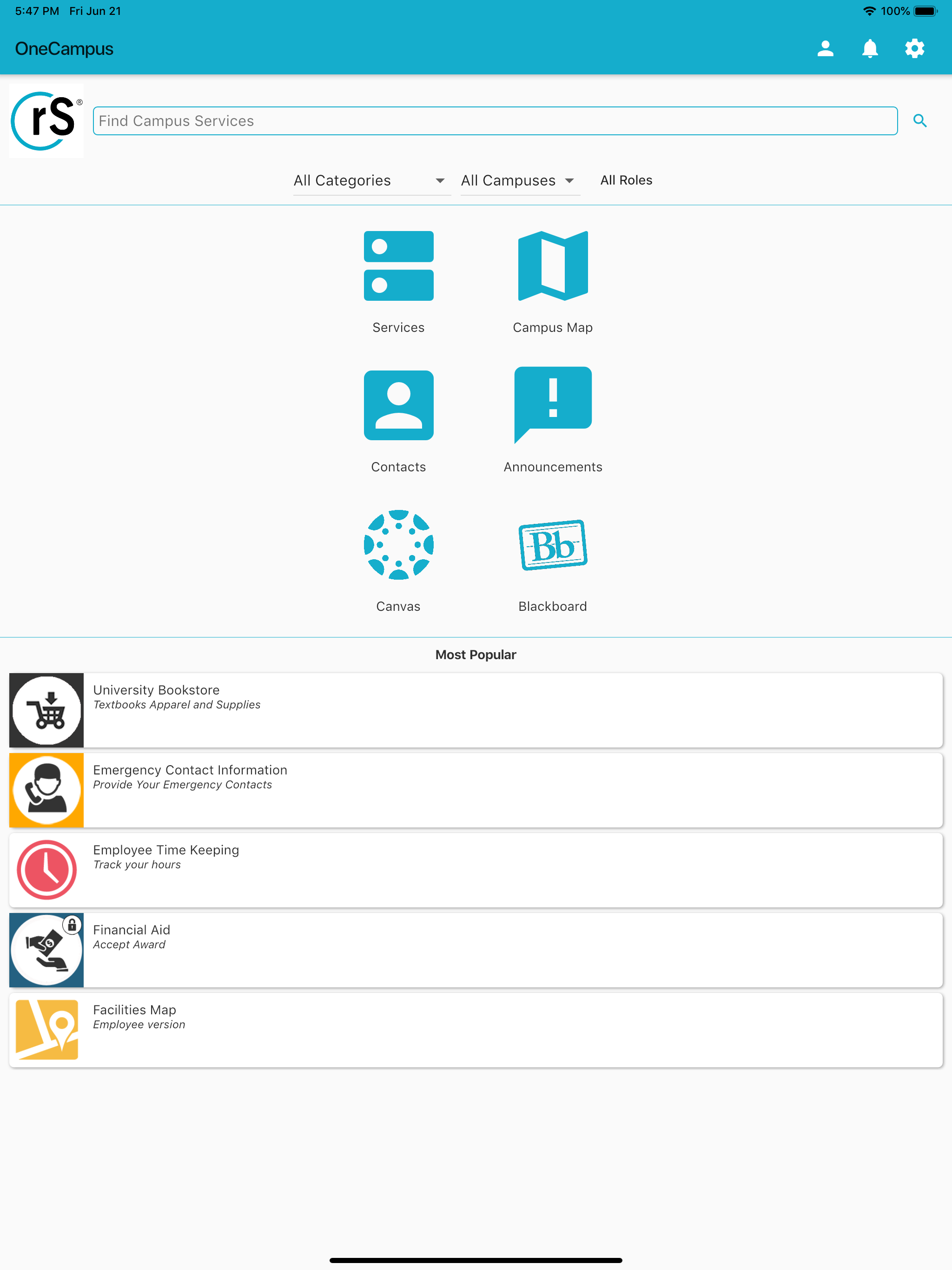Viewport: 952px width, 1270px height.
Task: Tap the iPad home indicator bar
Action: click(x=476, y=1260)
